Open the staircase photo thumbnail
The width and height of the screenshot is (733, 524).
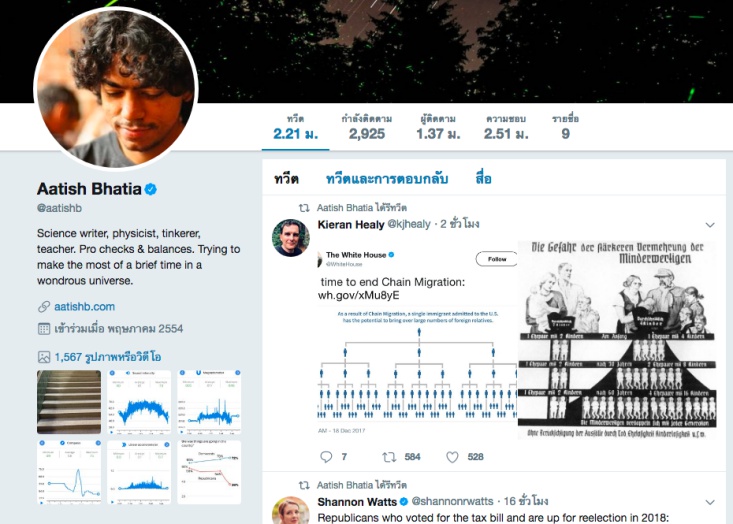[69, 402]
